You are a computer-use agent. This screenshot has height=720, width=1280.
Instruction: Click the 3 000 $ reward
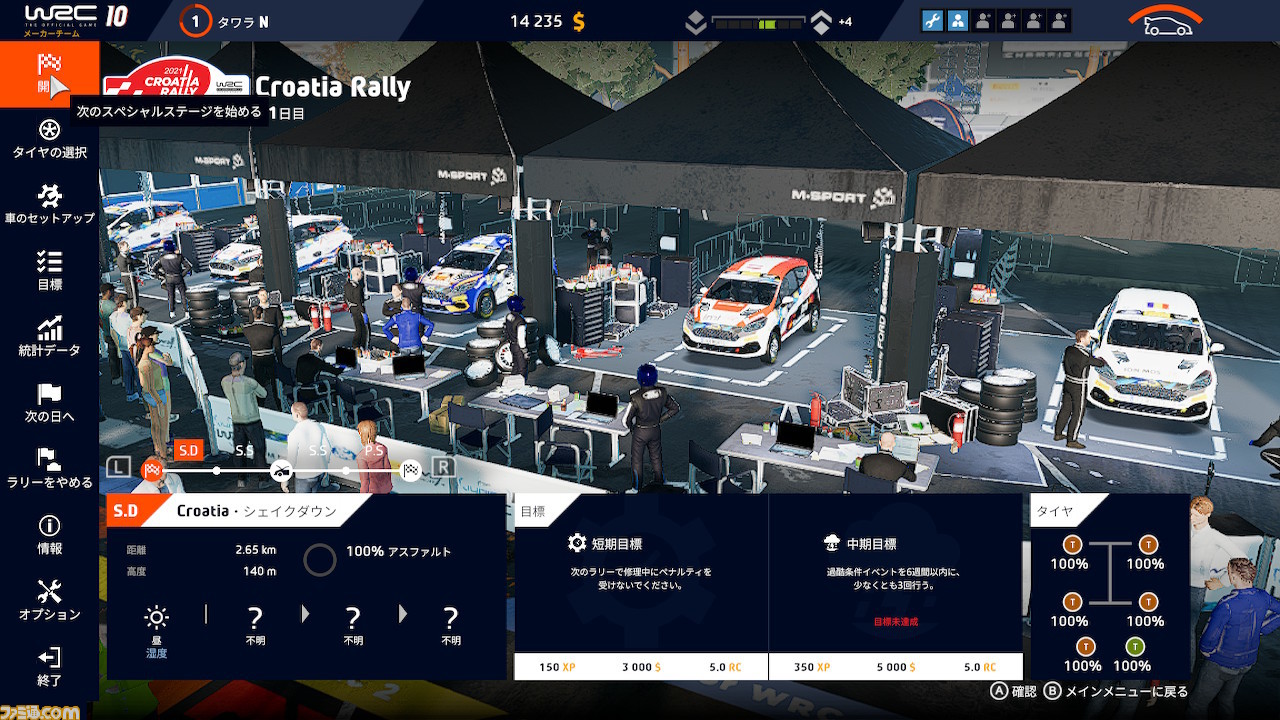[643, 667]
